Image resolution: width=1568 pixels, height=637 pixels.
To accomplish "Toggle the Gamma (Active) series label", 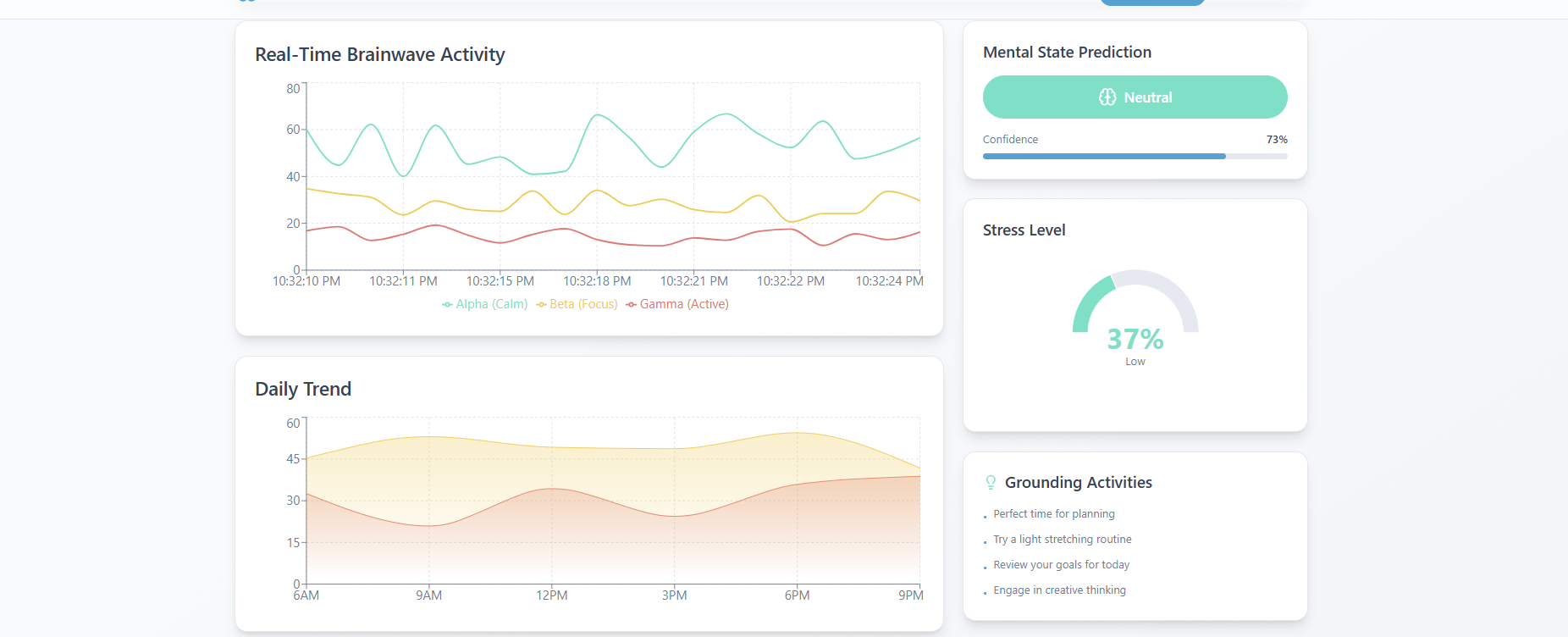I will point(683,304).
